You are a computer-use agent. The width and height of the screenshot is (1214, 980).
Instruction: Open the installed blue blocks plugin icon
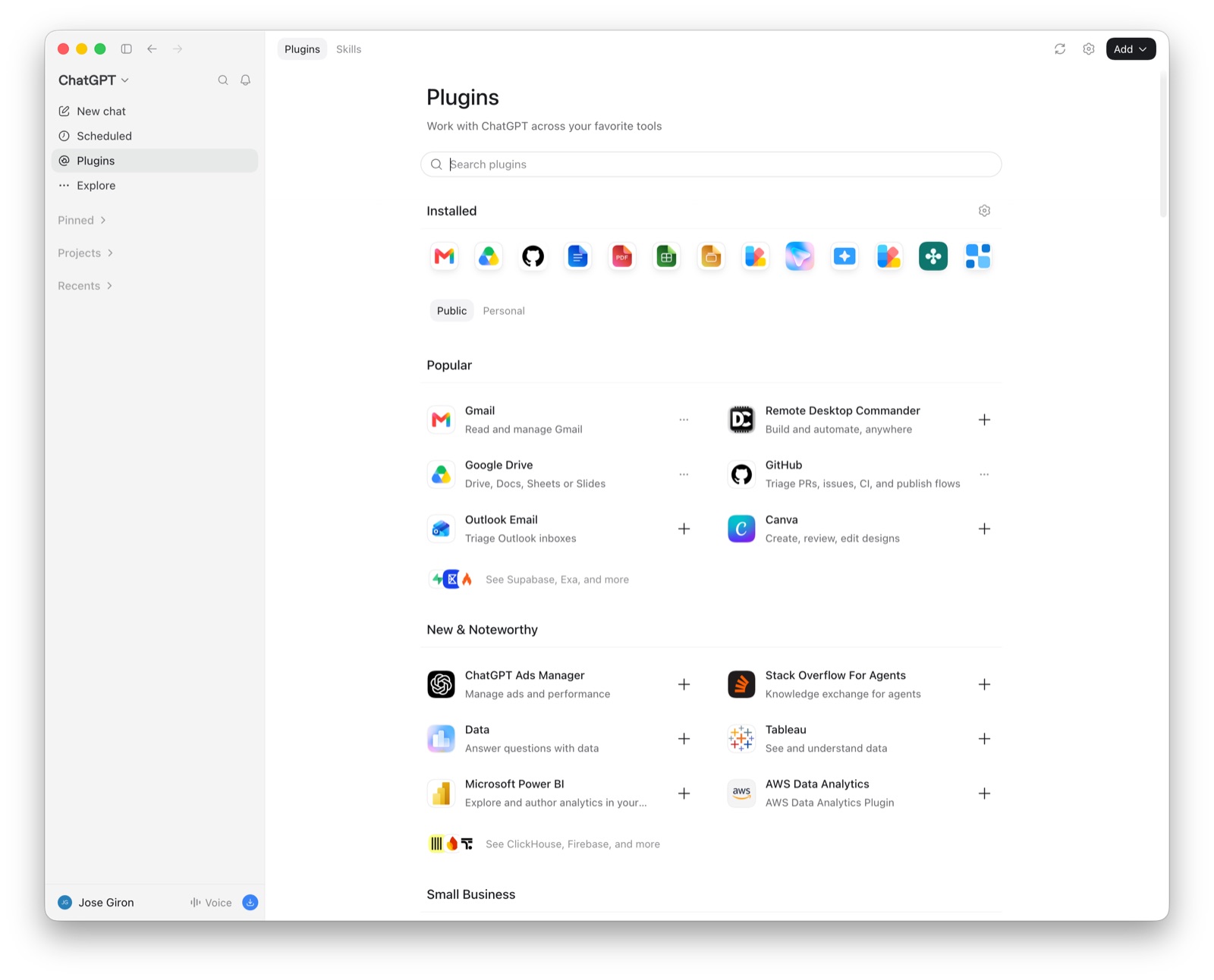pos(977,256)
